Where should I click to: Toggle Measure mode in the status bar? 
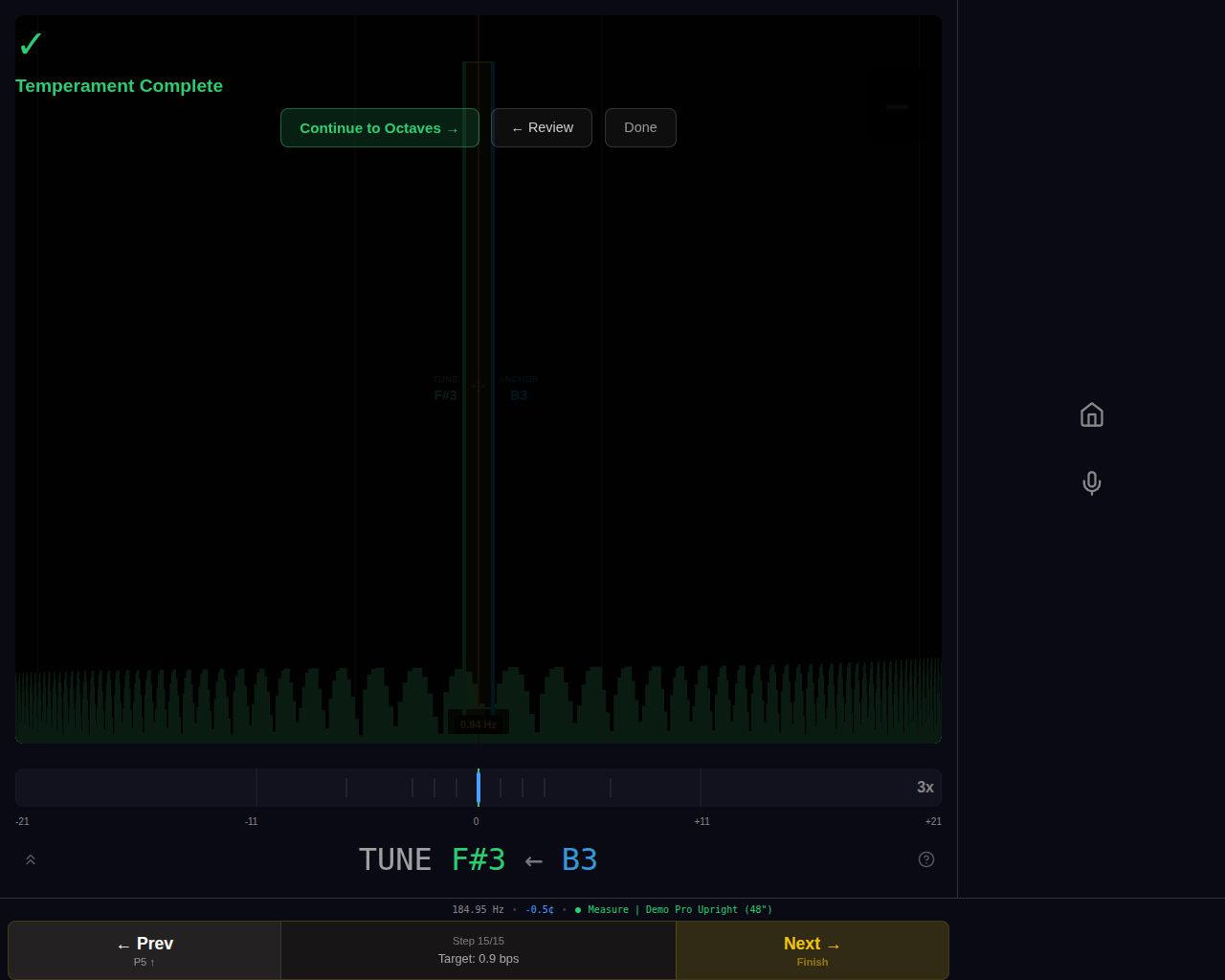[x=608, y=909]
